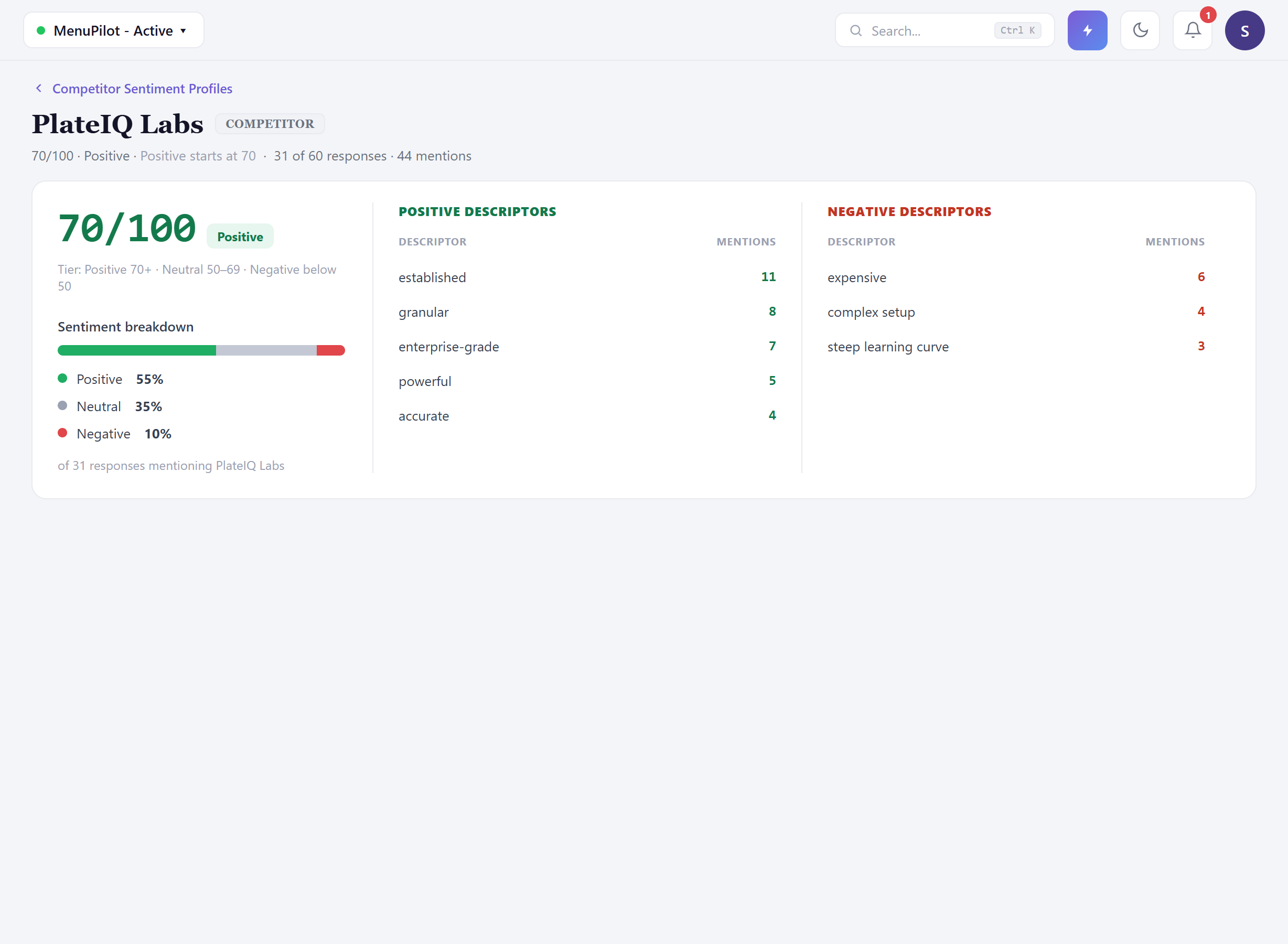Screen dimensions: 1288x944
Task: Click the red Negative legend dot
Action: point(63,433)
